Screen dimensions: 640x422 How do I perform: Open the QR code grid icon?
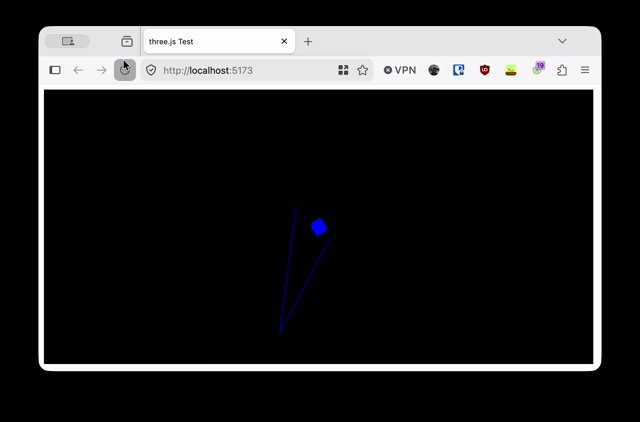click(343, 70)
